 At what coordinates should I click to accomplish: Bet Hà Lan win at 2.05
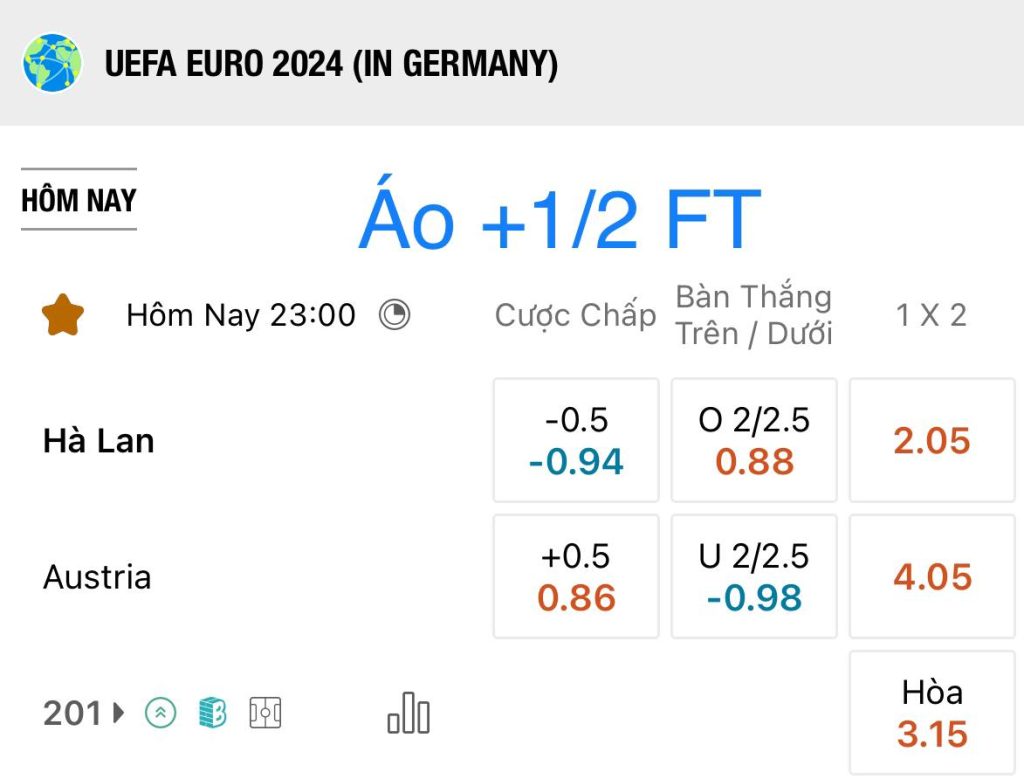[x=932, y=440]
